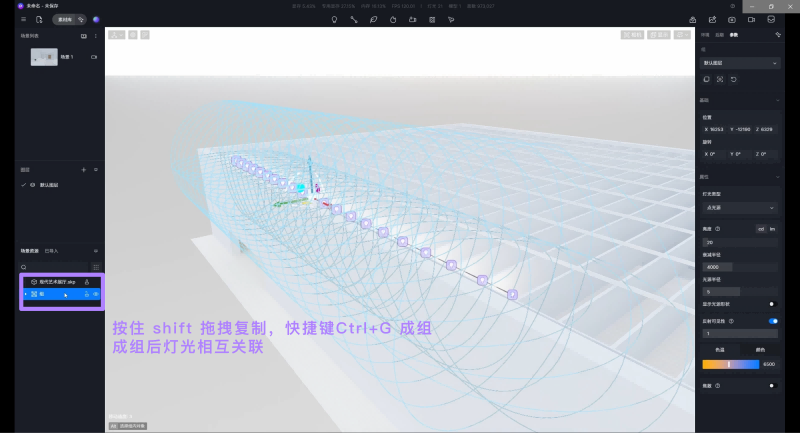Viewport: 800px width, 433px height.
Task: Toggle visibility eye of 默认图层 layer
Action: coord(32,185)
